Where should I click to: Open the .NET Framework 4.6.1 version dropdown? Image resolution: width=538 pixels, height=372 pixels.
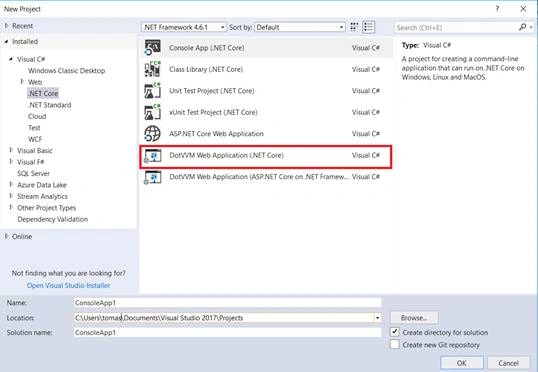(184, 27)
